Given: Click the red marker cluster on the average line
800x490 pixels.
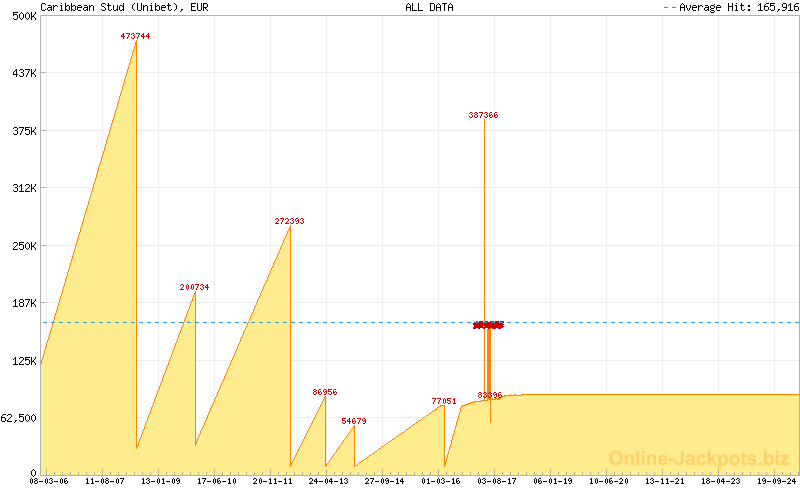Looking at the screenshot, I should [488, 324].
